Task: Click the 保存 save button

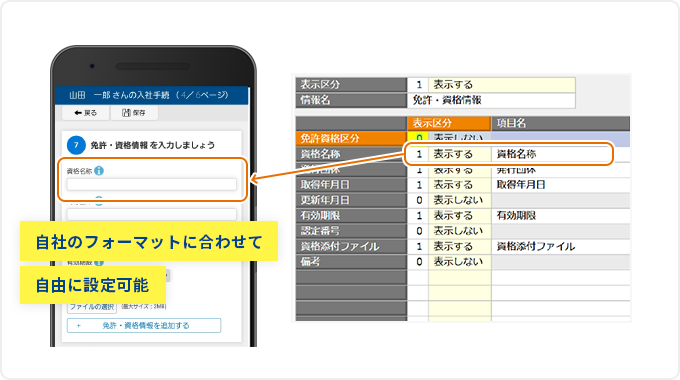Action: tap(134, 113)
